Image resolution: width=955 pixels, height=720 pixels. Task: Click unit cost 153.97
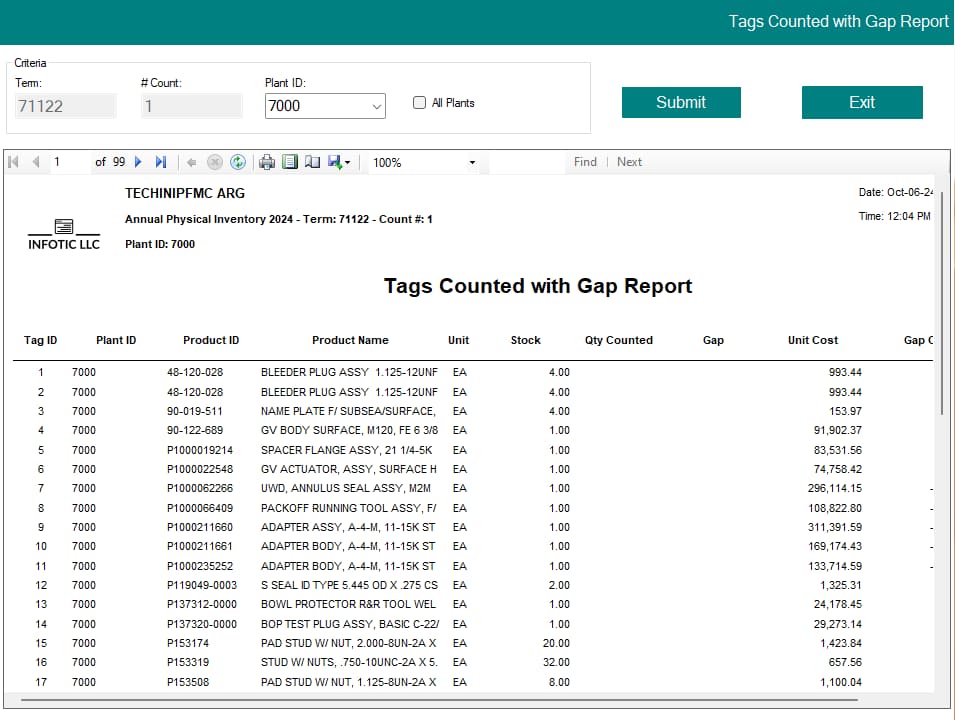(845, 411)
